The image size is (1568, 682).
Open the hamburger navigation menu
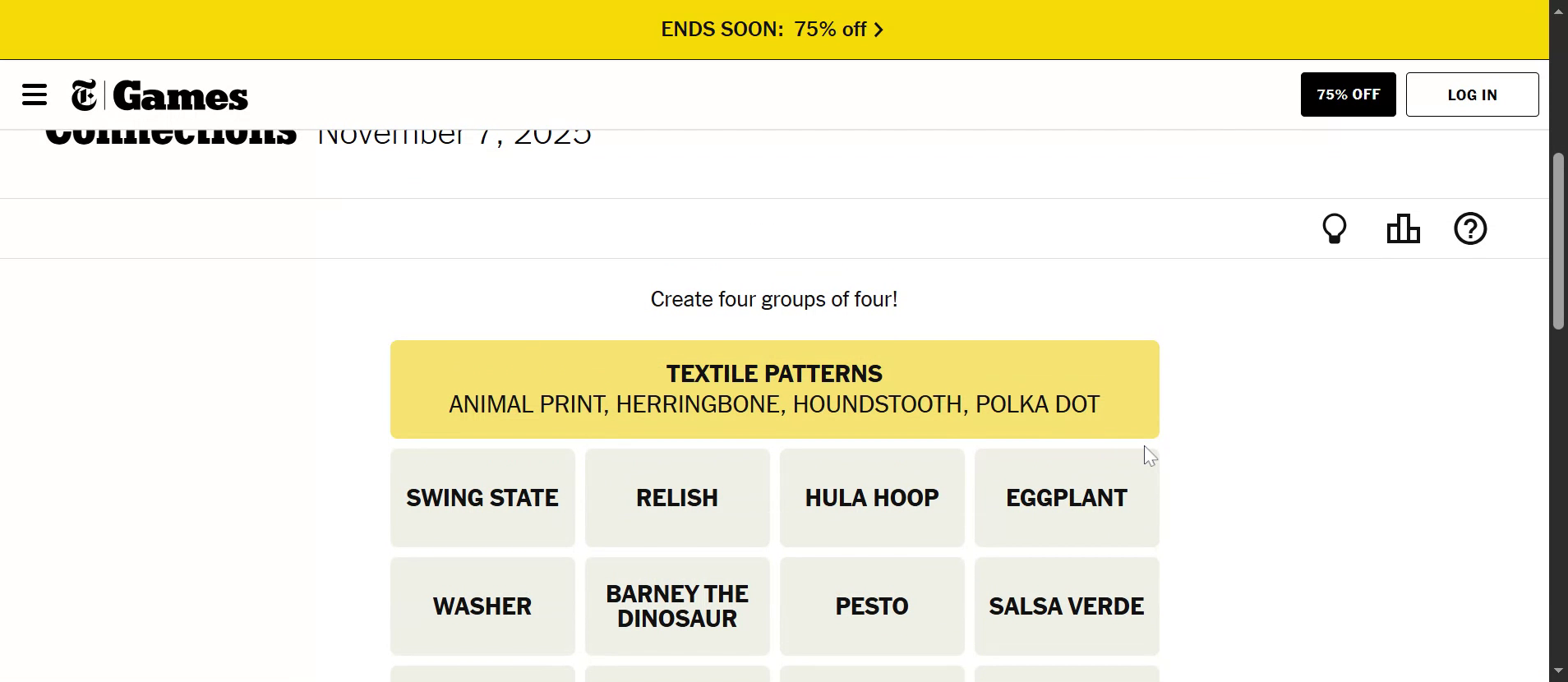click(35, 95)
